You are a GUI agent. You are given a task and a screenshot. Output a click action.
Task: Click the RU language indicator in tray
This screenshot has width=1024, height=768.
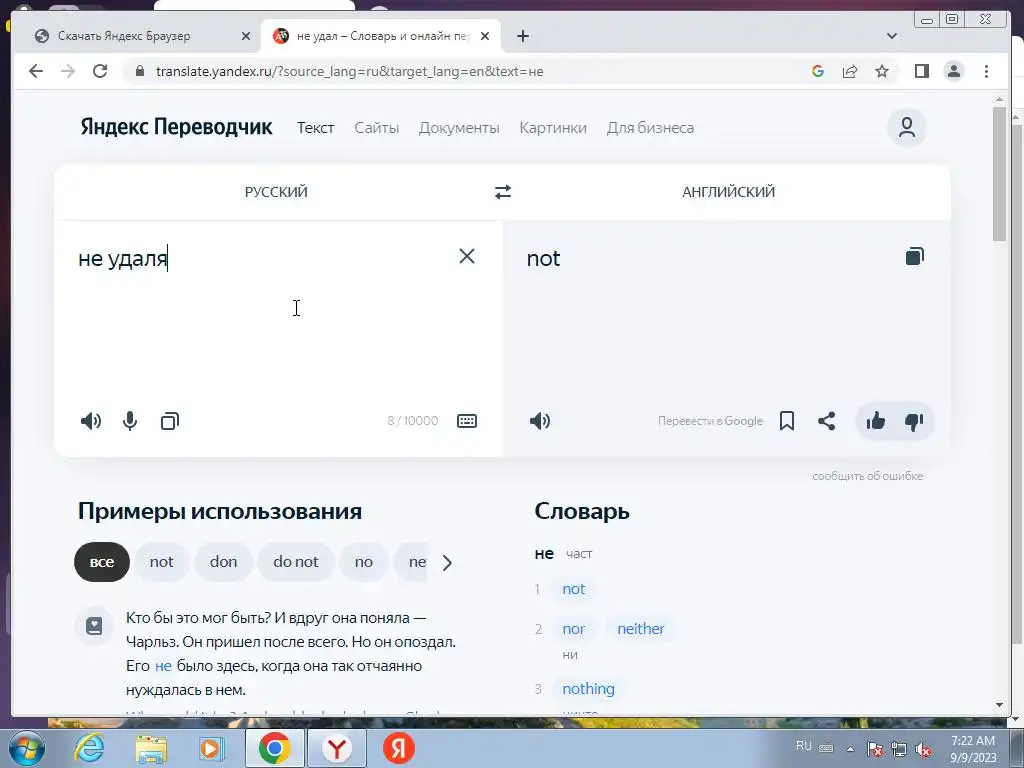click(804, 746)
